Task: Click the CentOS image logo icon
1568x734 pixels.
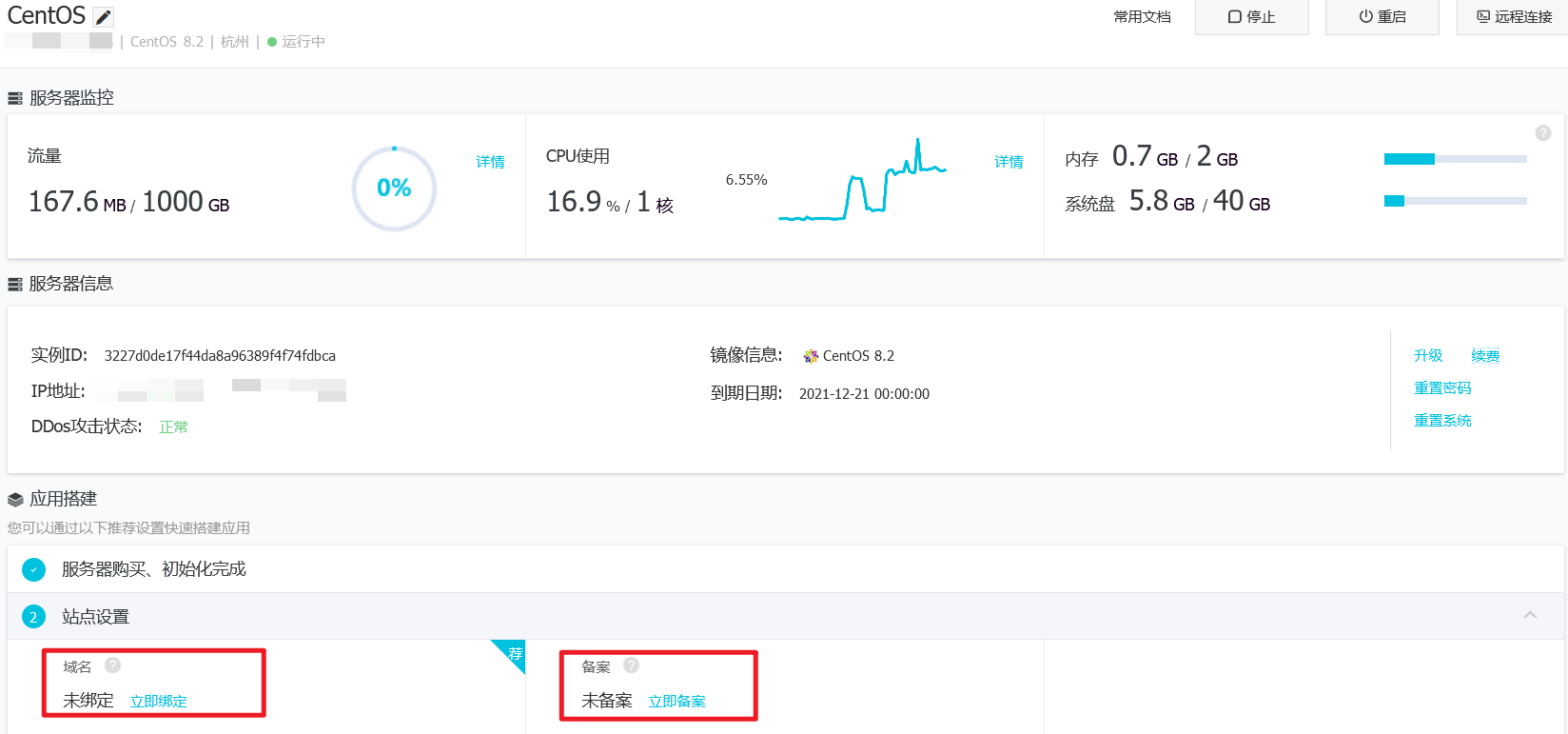Action: (811, 356)
